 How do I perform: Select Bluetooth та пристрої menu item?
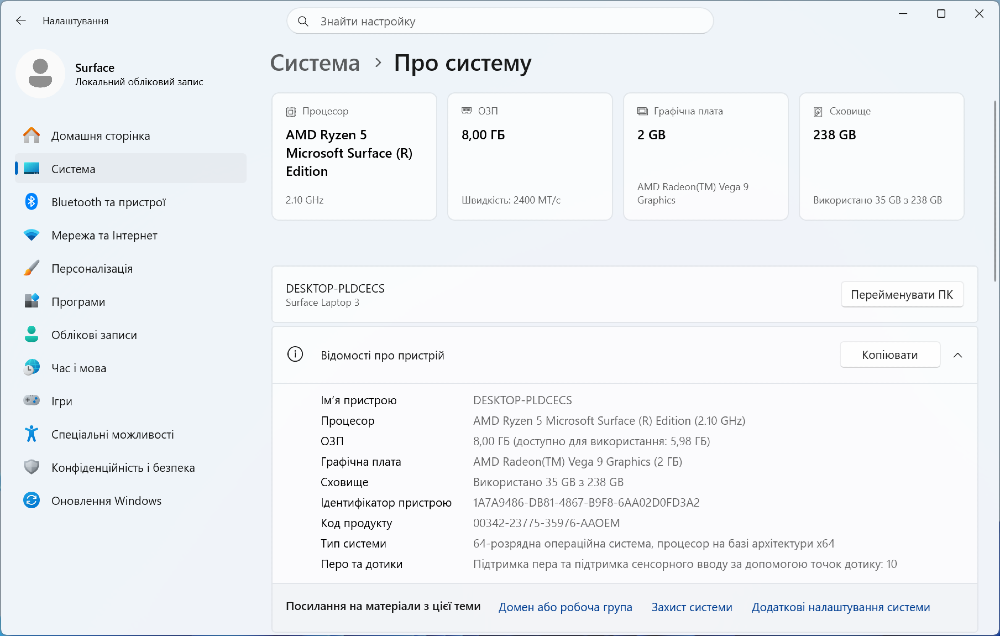pyautogui.click(x=131, y=202)
